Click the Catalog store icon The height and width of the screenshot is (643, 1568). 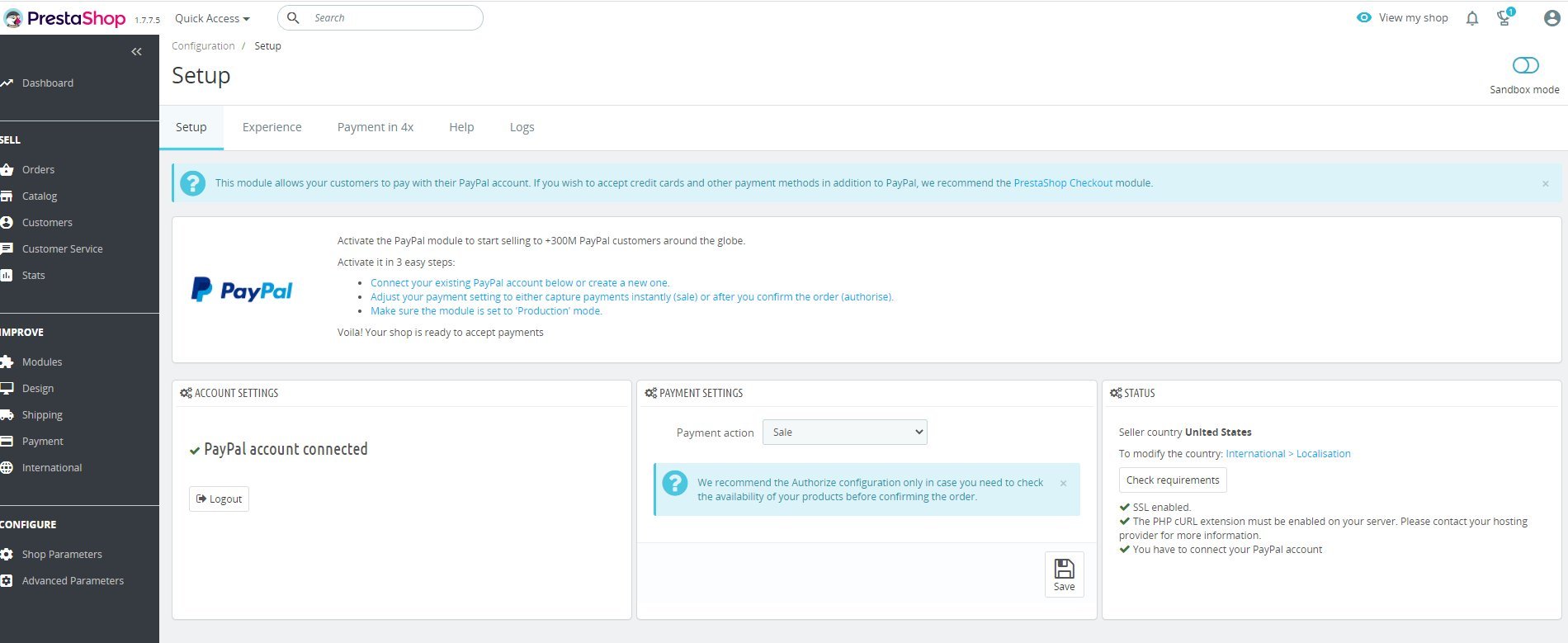[x=7, y=196]
